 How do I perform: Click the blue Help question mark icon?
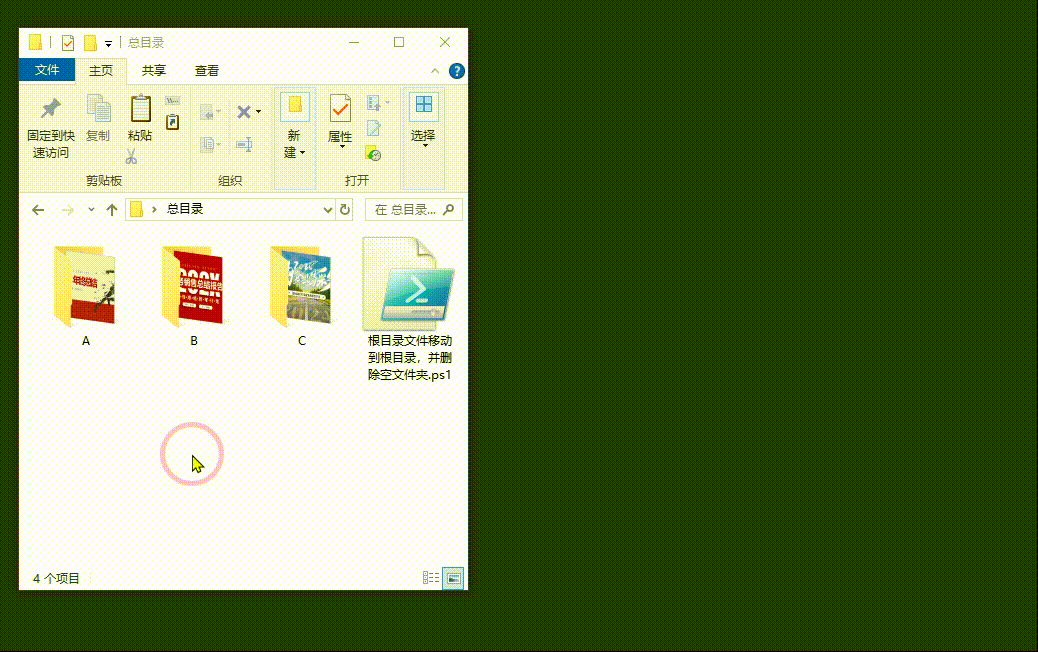pyautogui.click(x=457, y=71)
